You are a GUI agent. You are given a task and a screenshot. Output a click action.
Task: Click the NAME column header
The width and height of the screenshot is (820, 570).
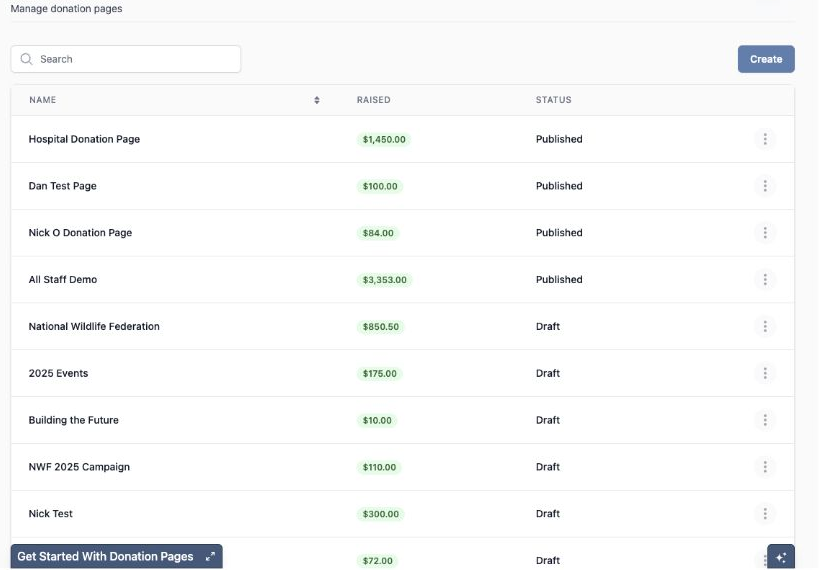[x=42, y=100]
